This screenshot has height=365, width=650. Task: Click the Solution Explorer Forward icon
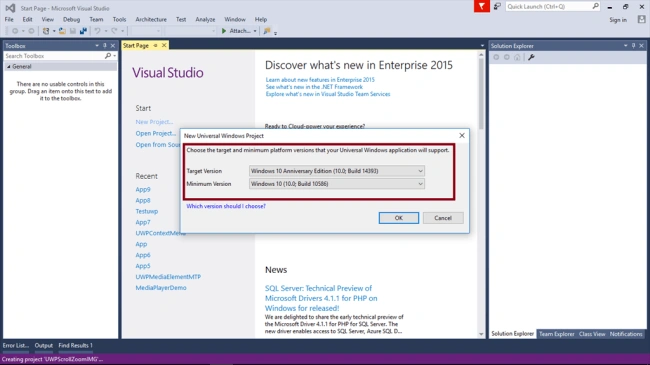pos(507,57)
